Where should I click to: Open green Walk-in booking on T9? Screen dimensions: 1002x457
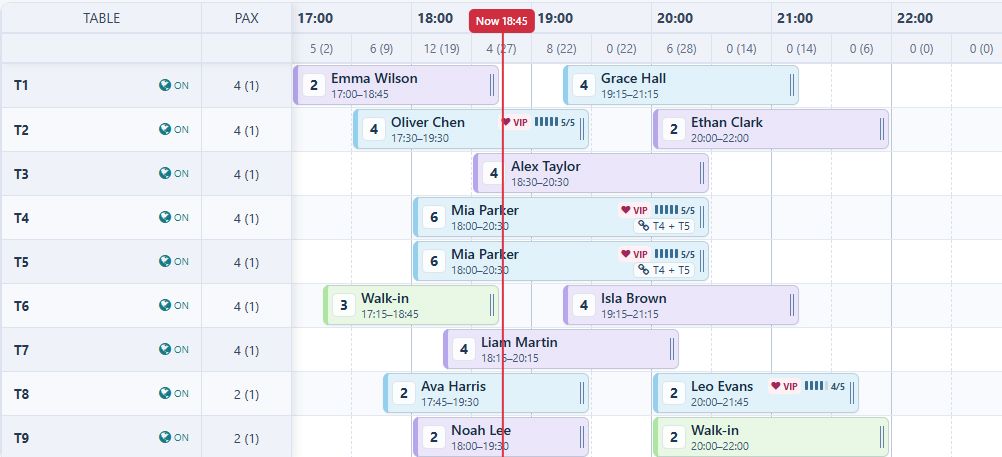point(771,437)
